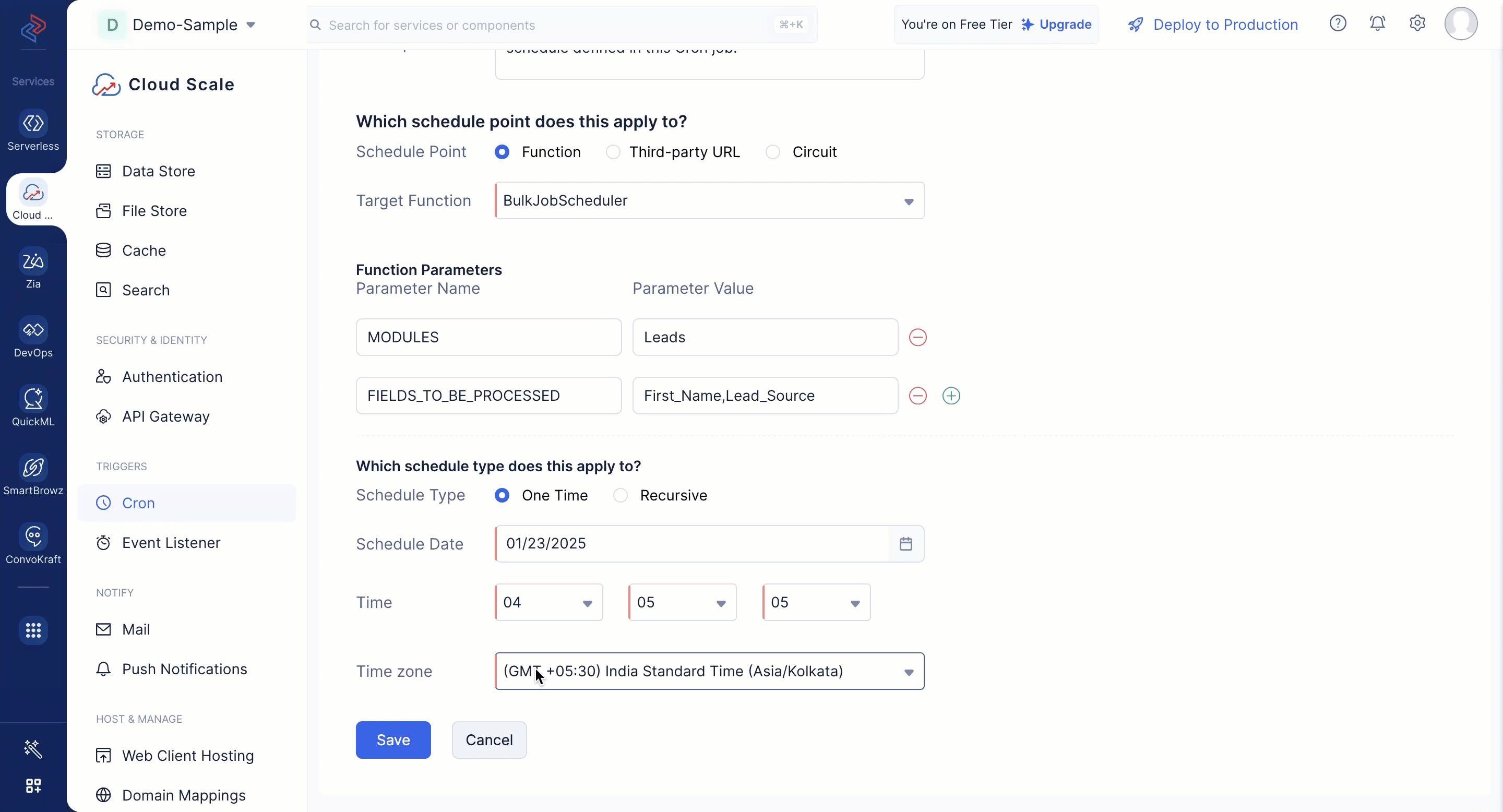1503x812 pixels.
Task: Save the cron job
Action: pos(392,741)
